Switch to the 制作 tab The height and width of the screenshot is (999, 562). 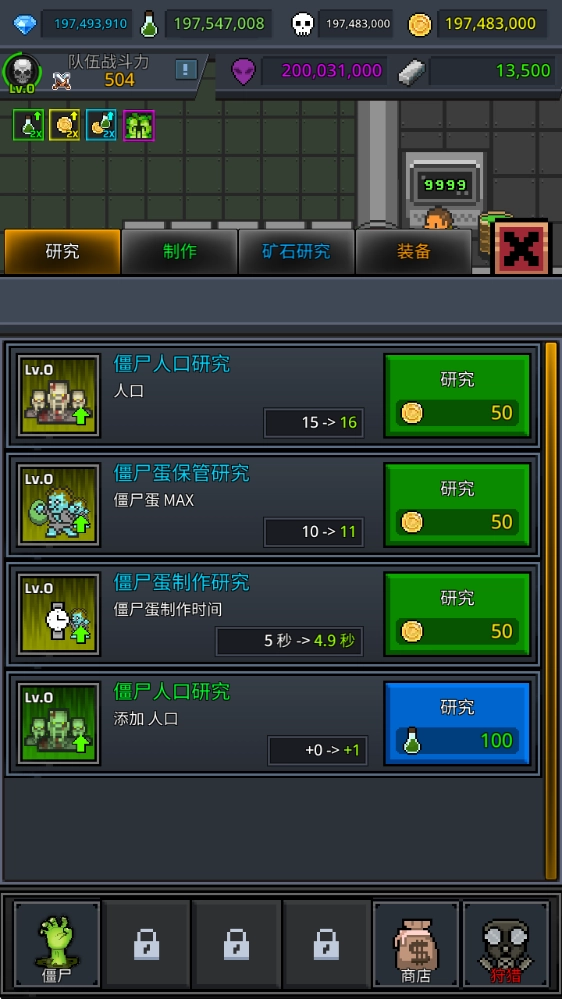pyautogui.click(x=180, y=252)
